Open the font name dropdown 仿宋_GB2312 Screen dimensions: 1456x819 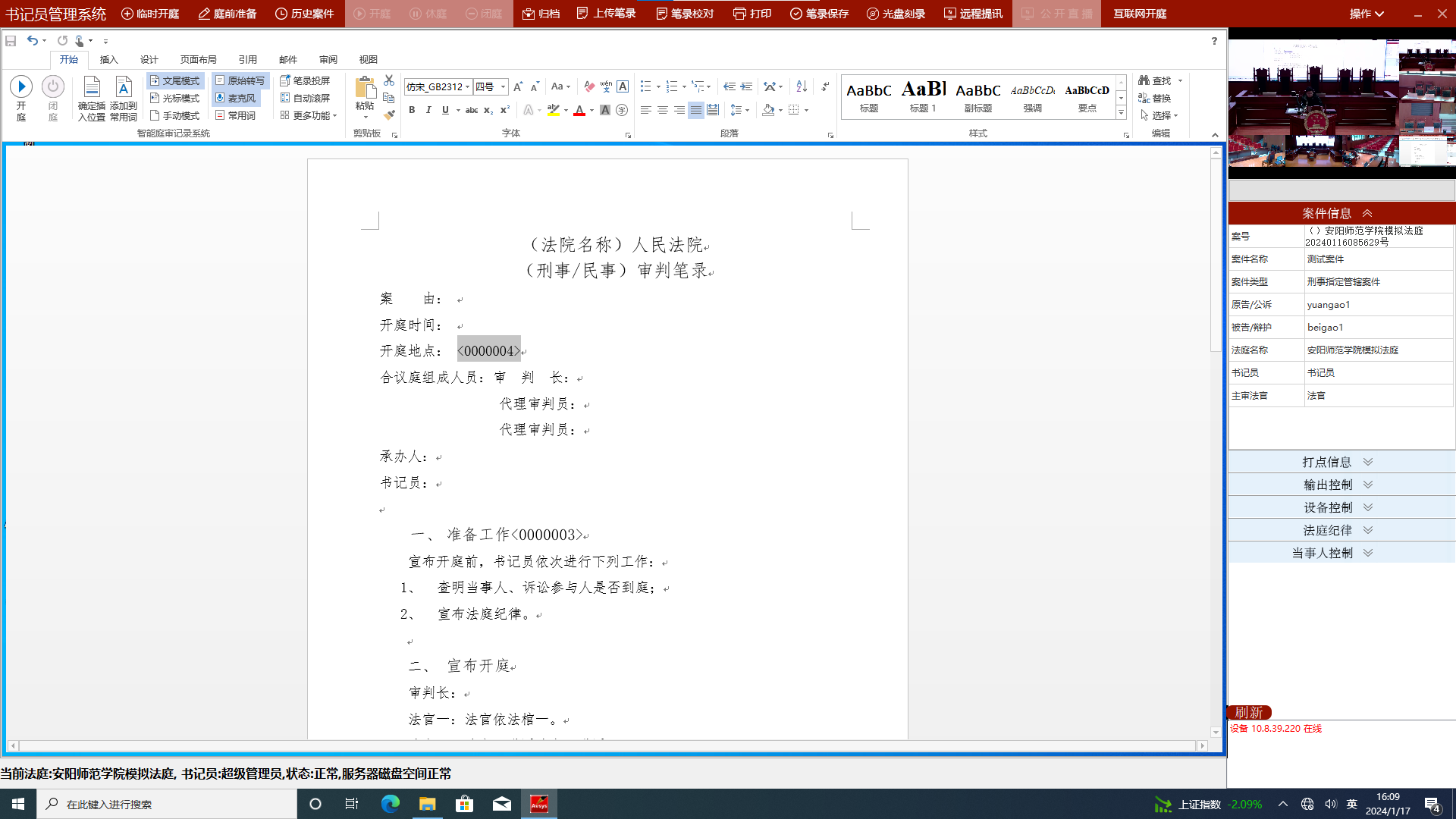[x=468, y=87]
